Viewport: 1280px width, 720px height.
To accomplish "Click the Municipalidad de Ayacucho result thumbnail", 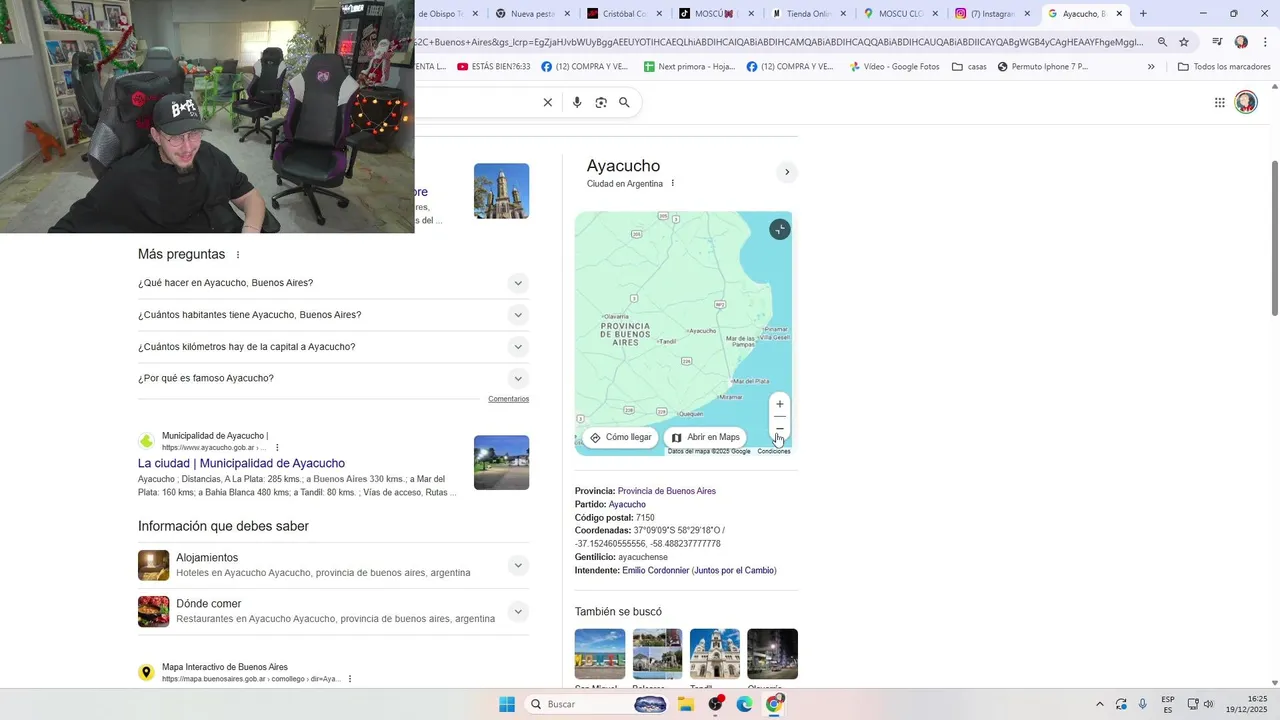I will tap(501, 462).
